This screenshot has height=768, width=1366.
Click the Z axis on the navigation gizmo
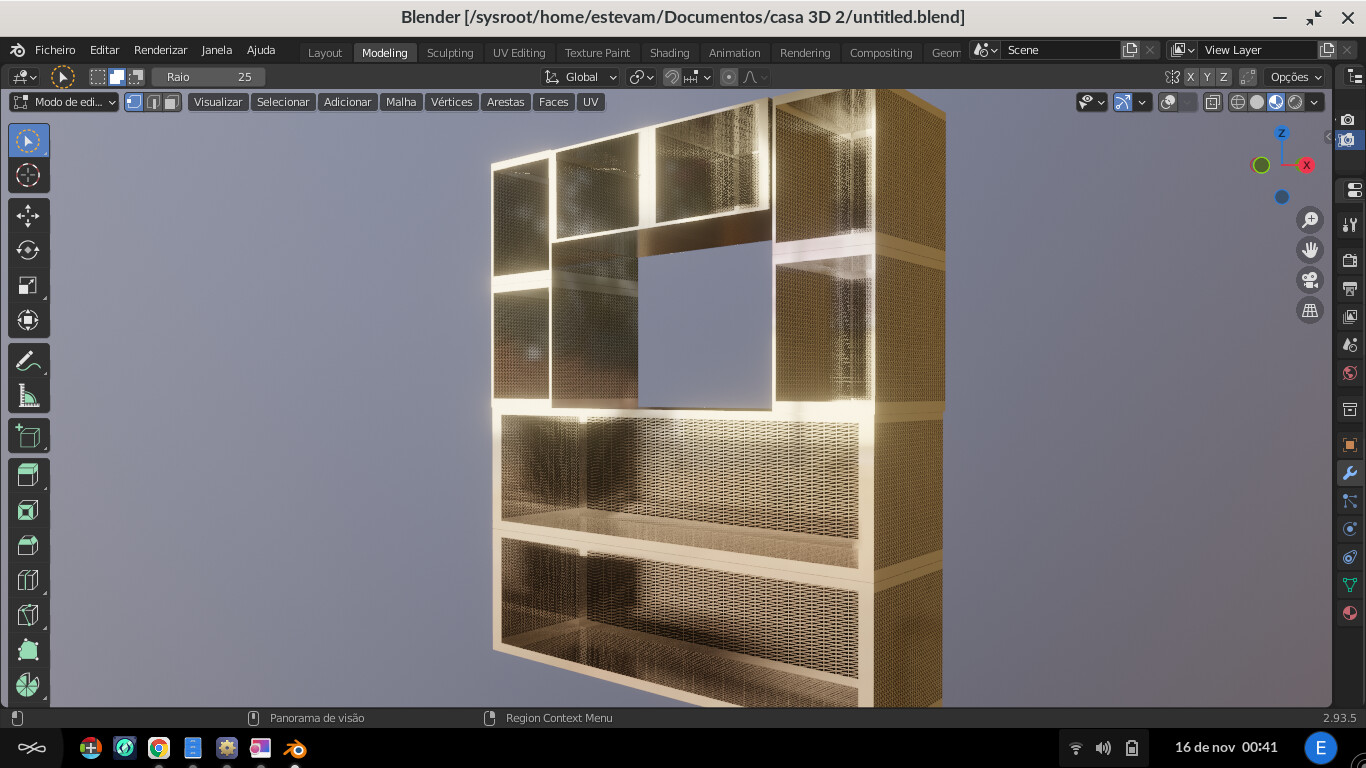1281,131
